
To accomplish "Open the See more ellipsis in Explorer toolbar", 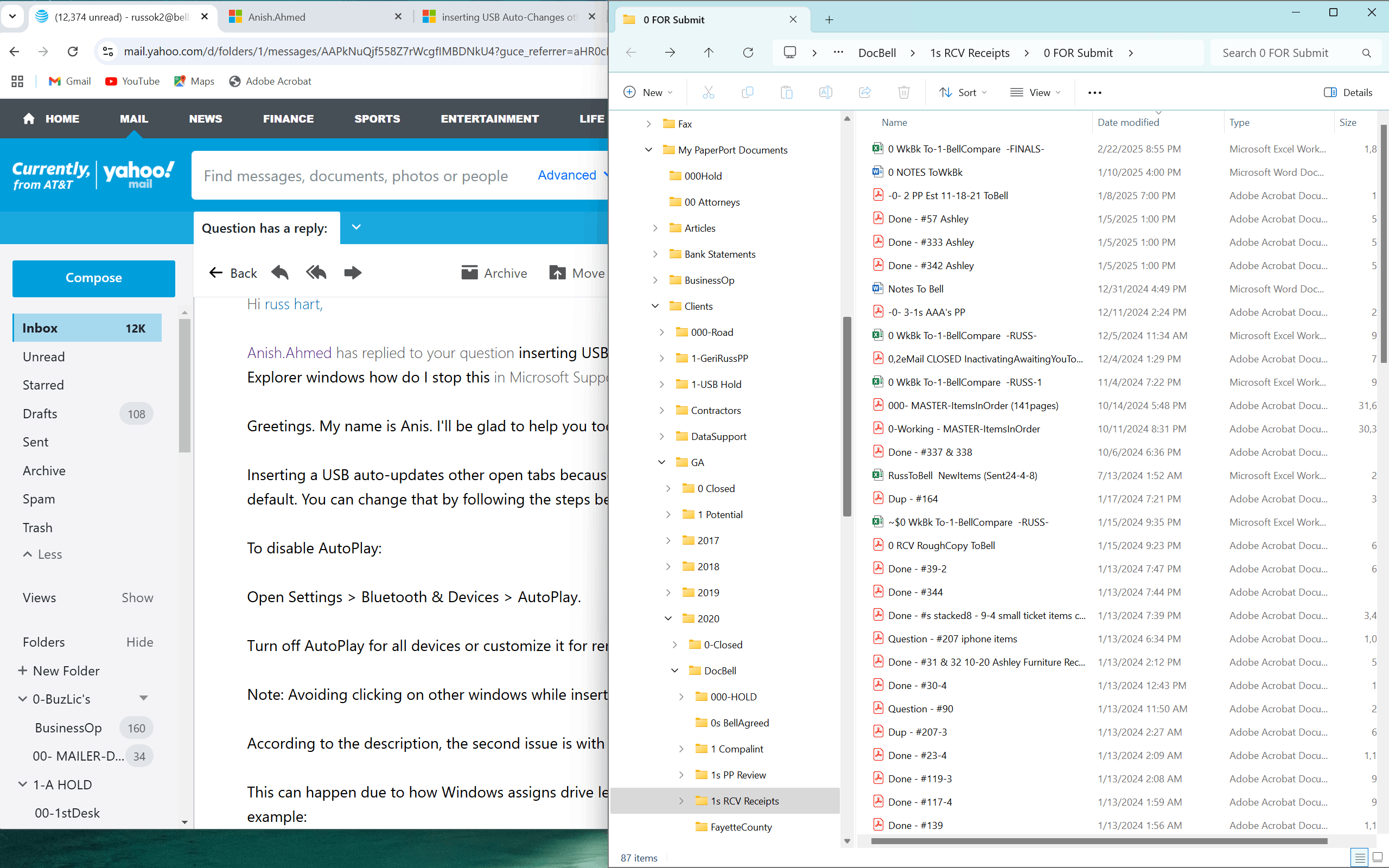I will click(x=1094, y=92).
